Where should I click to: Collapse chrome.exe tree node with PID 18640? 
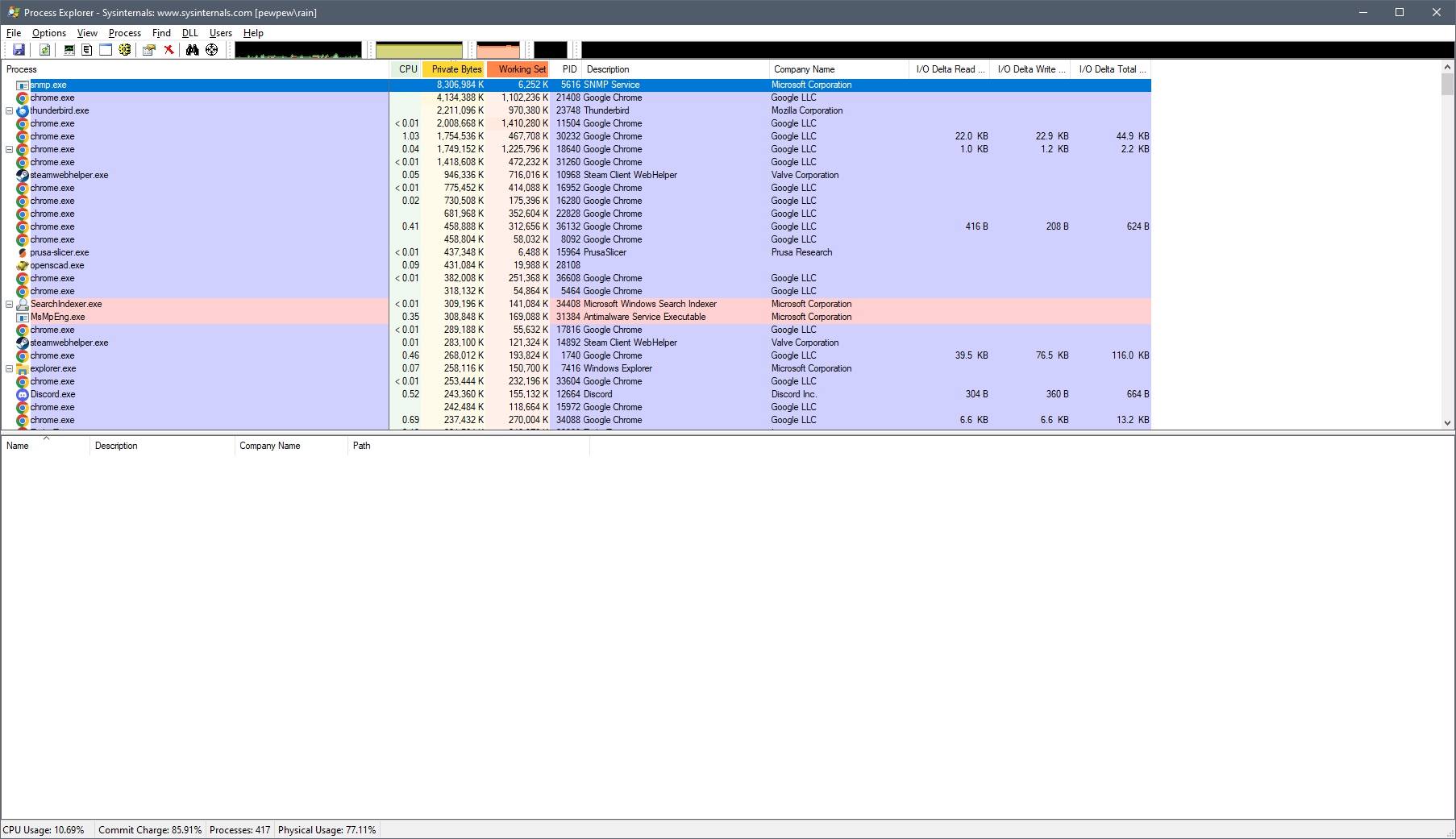click(9, 149)
